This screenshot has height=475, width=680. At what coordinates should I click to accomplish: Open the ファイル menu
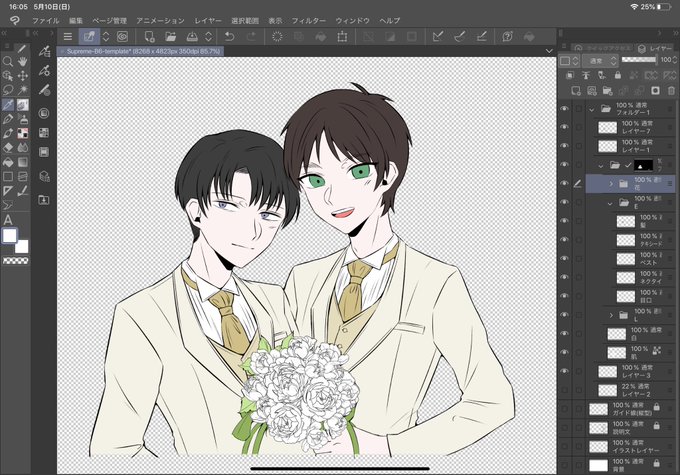pyautogui.click(x=46, y=21)
